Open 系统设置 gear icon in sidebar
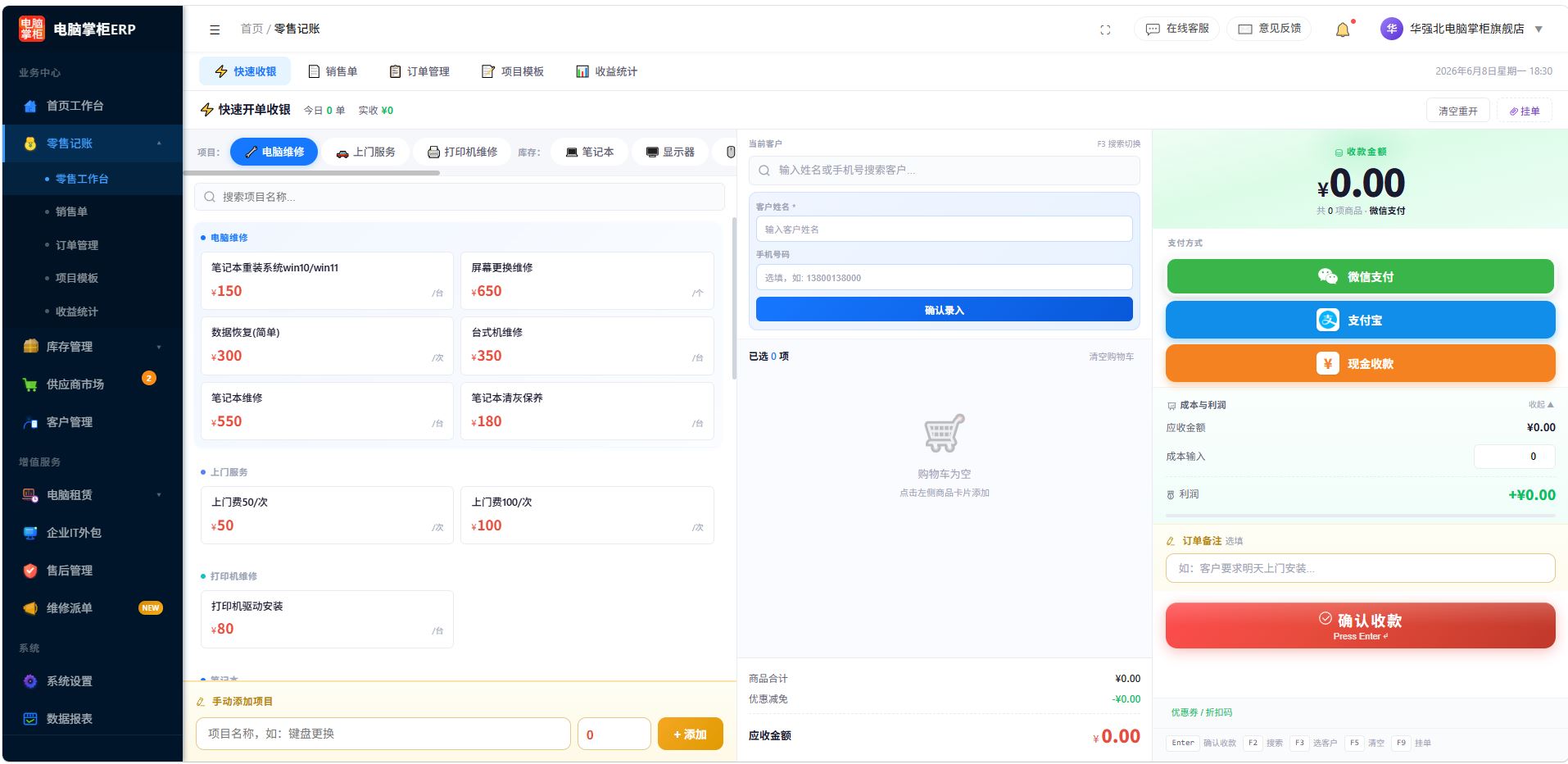This screenshot has height=764, width=1568. coord(30,681)
